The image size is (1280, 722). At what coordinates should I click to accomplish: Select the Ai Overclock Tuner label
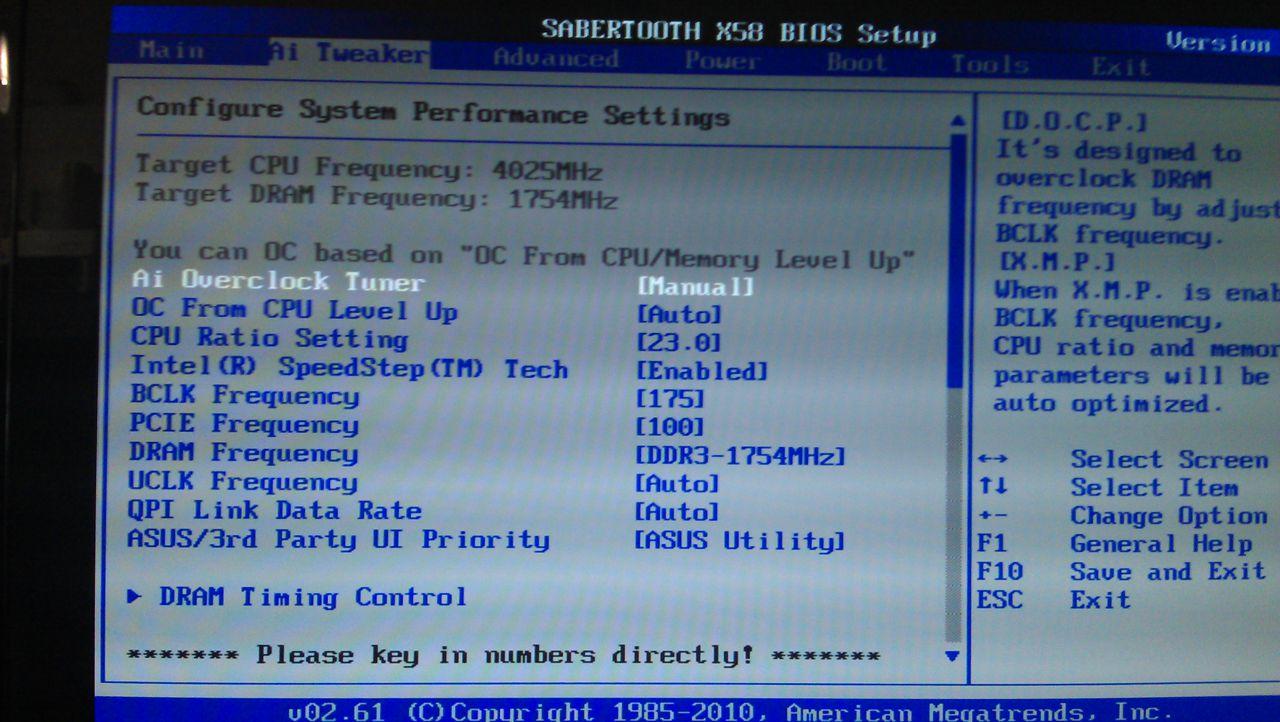click(279, 281)
